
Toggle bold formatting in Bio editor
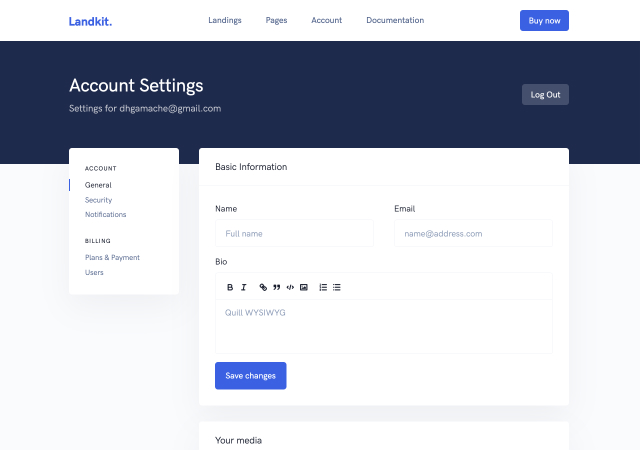click(x=229, y=287)
